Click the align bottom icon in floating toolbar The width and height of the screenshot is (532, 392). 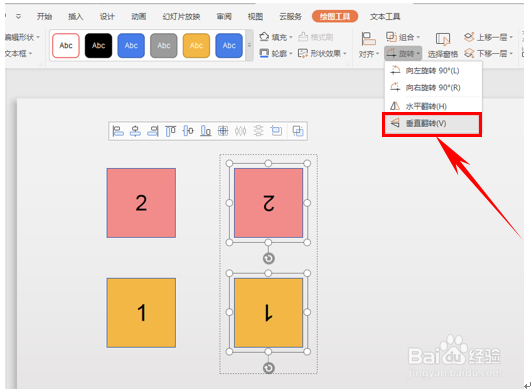tap(206, 131)
